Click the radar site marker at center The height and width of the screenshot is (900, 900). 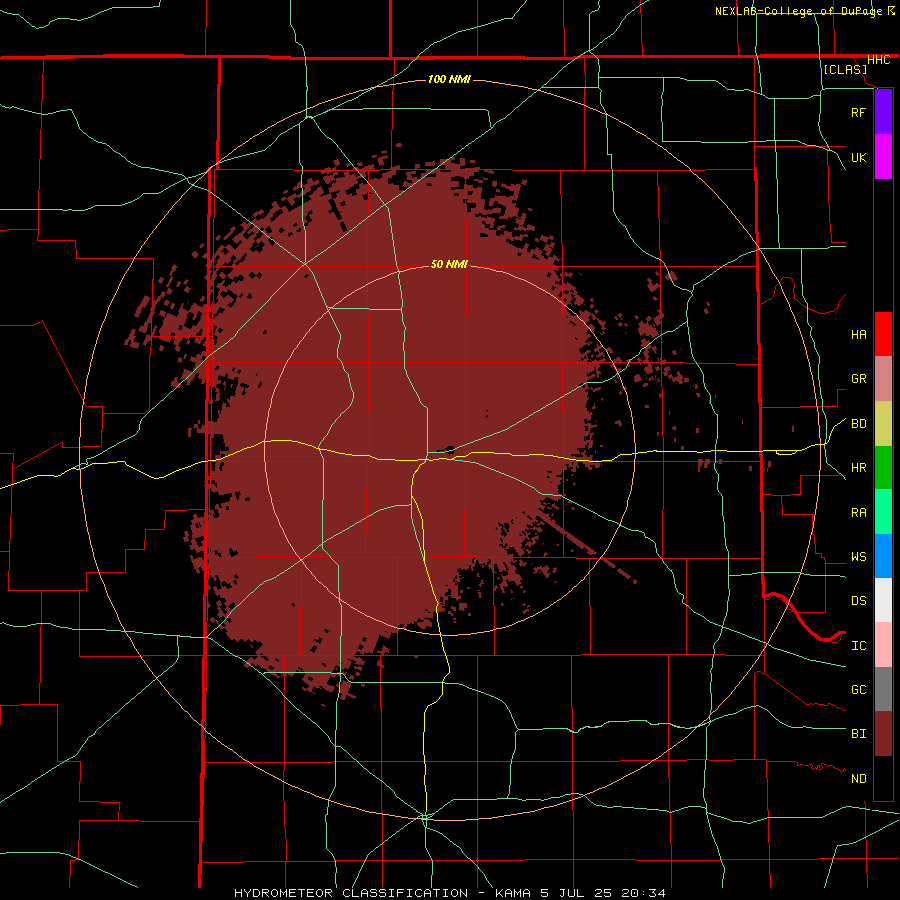pos(450,449)
